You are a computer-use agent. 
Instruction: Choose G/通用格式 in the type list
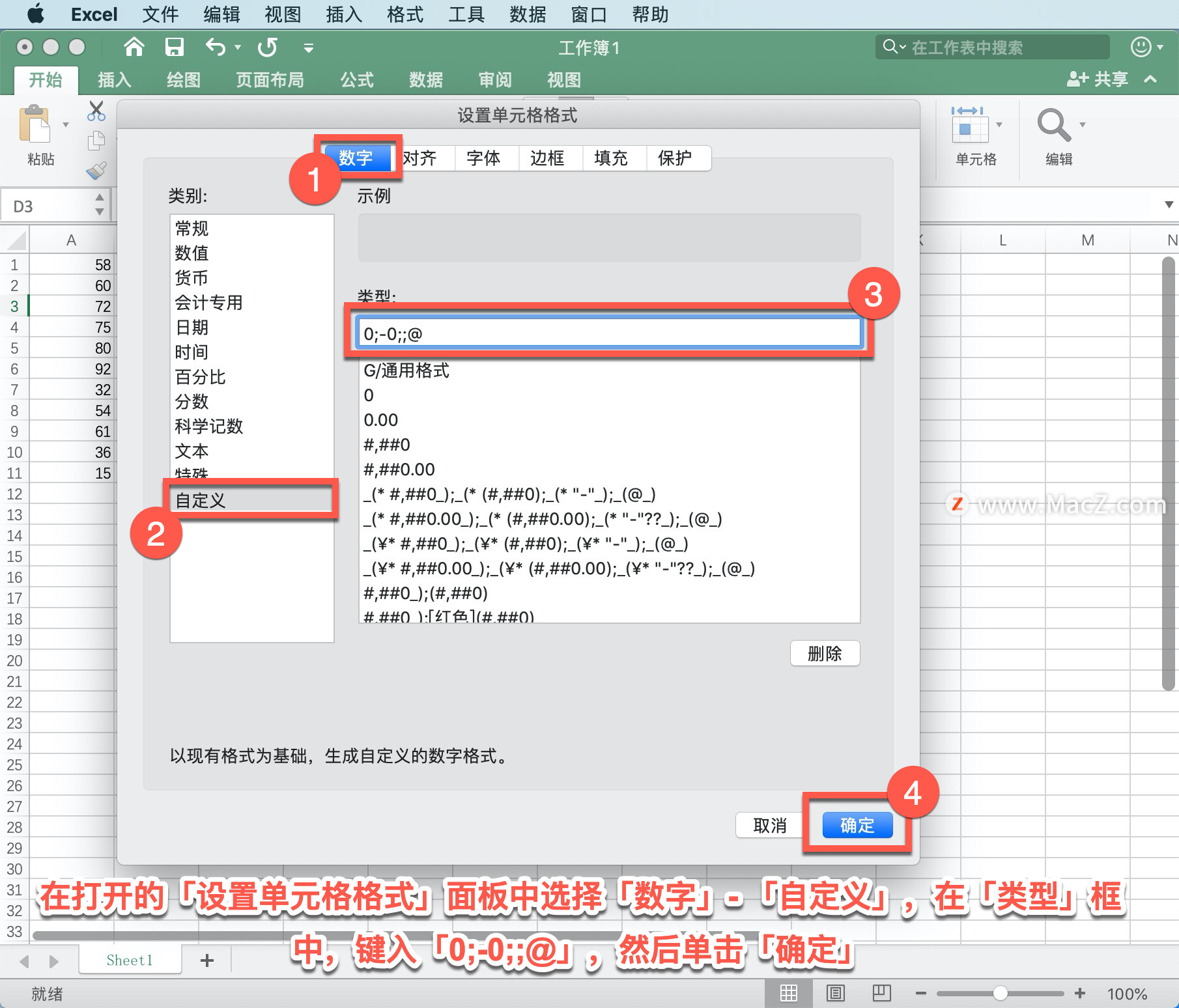coord(609,371)
